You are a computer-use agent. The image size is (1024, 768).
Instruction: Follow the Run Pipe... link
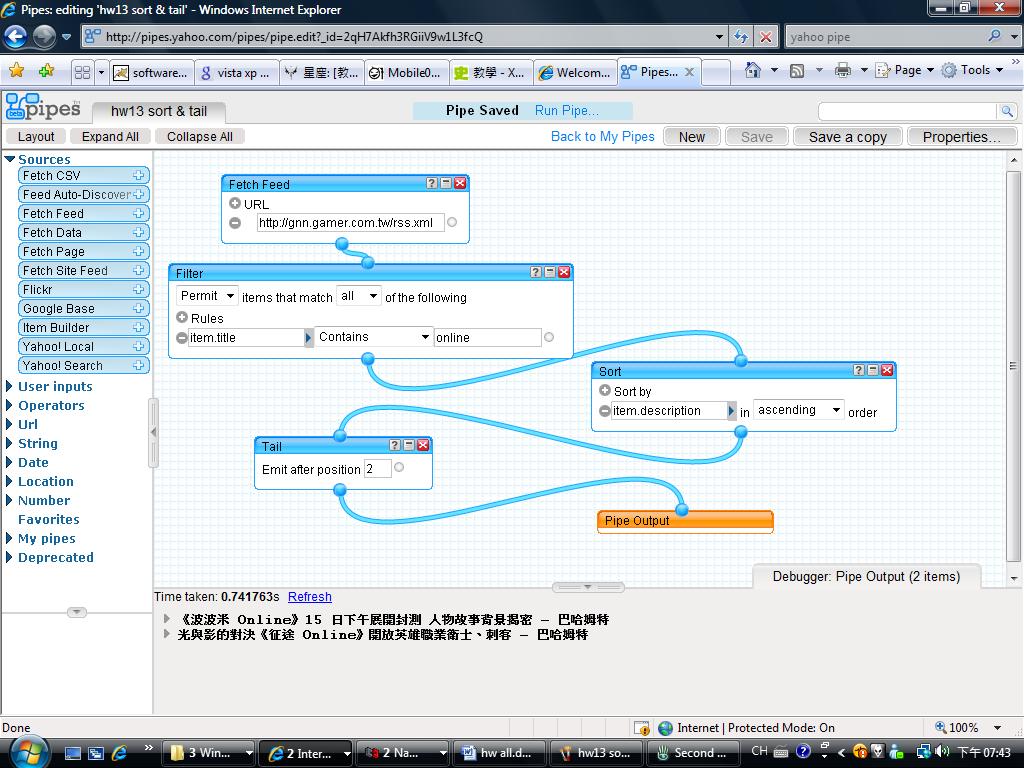click(566, 110)
